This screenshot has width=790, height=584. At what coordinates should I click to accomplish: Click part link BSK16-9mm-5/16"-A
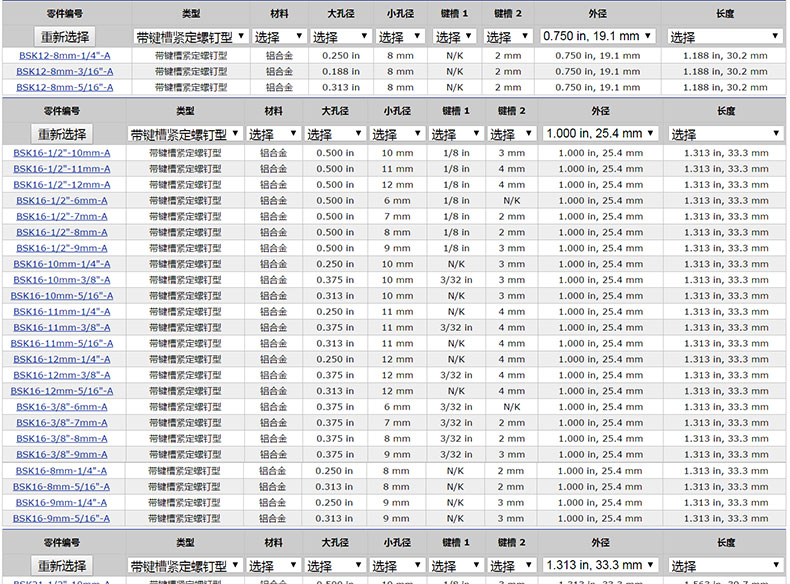point(62,519)
